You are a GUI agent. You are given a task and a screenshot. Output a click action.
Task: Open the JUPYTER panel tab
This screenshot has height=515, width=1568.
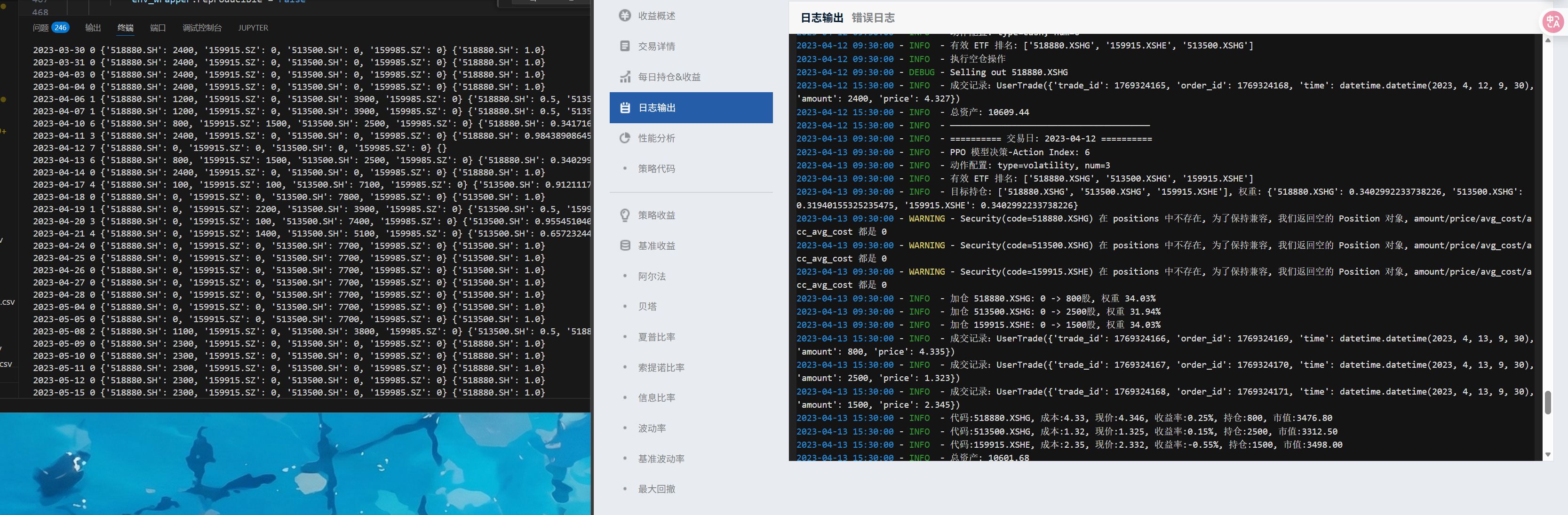pos(253,28)
